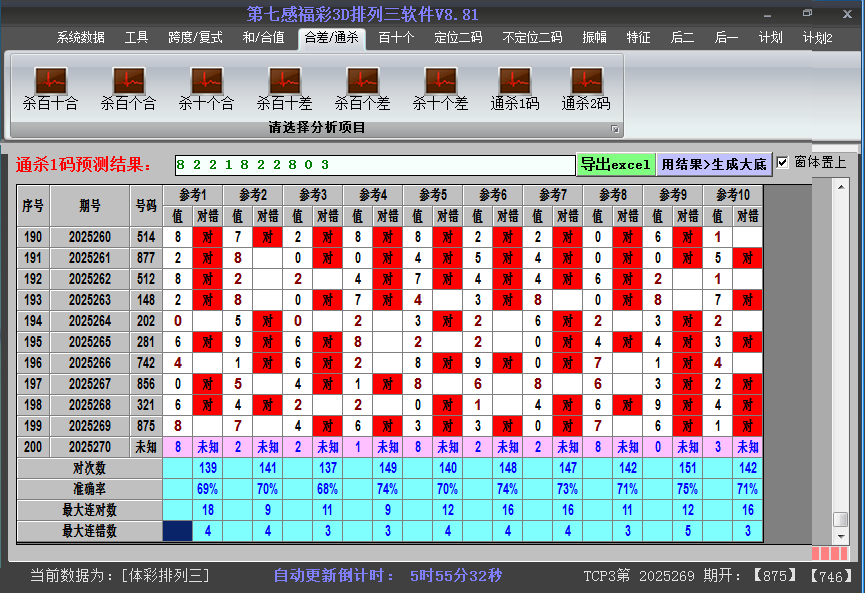Open the 通杀2码 analysis icon
This screenshot has width=865, height=593.
click(x=586, y=80)
